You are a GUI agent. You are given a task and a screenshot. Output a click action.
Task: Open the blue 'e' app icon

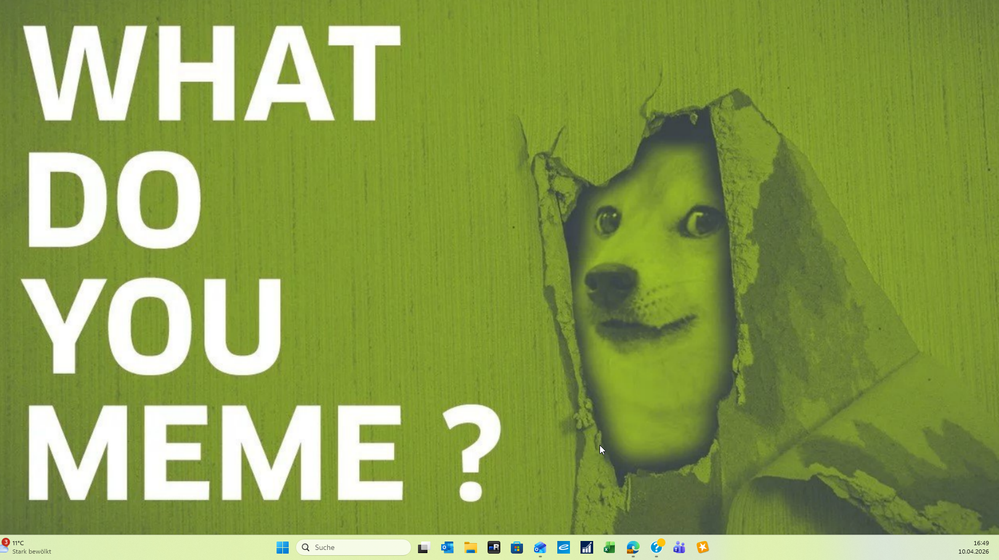point(563,547)
